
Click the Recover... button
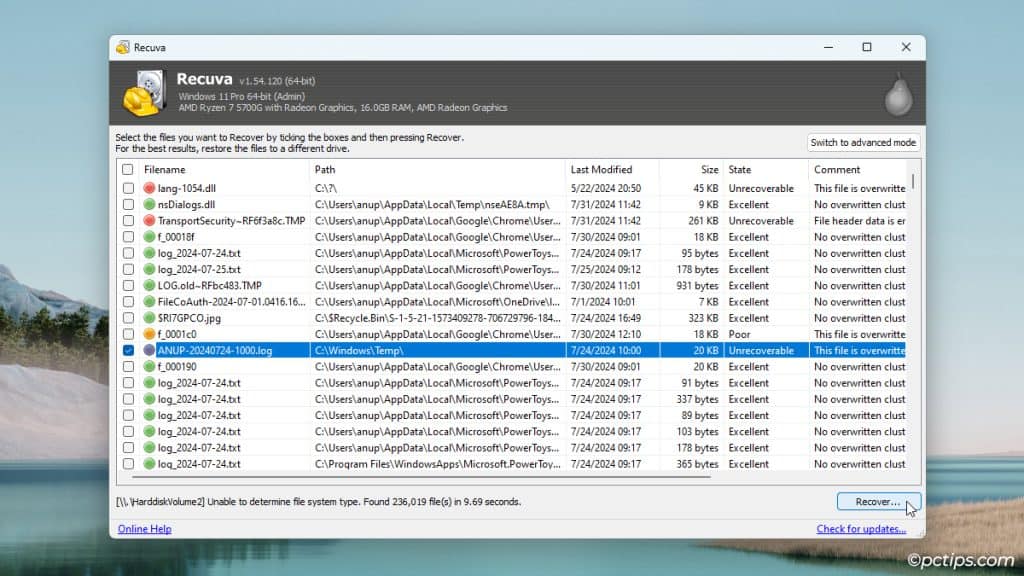coord(876,501)
